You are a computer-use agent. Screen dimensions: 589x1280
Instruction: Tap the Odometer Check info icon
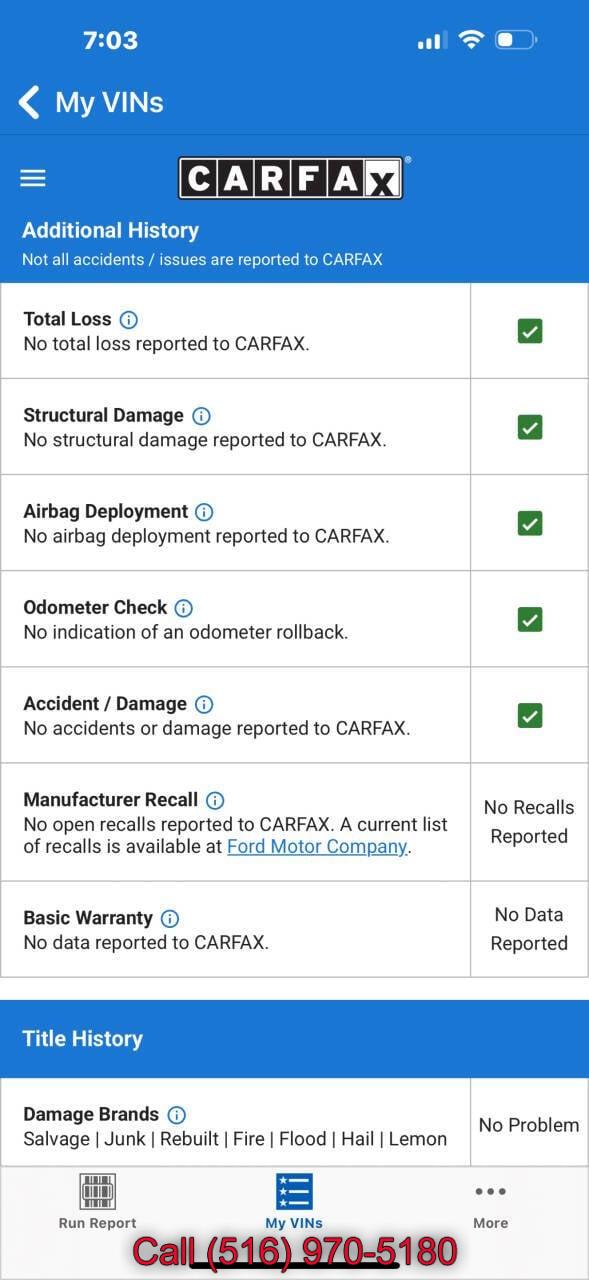click(x=184, y=608)
